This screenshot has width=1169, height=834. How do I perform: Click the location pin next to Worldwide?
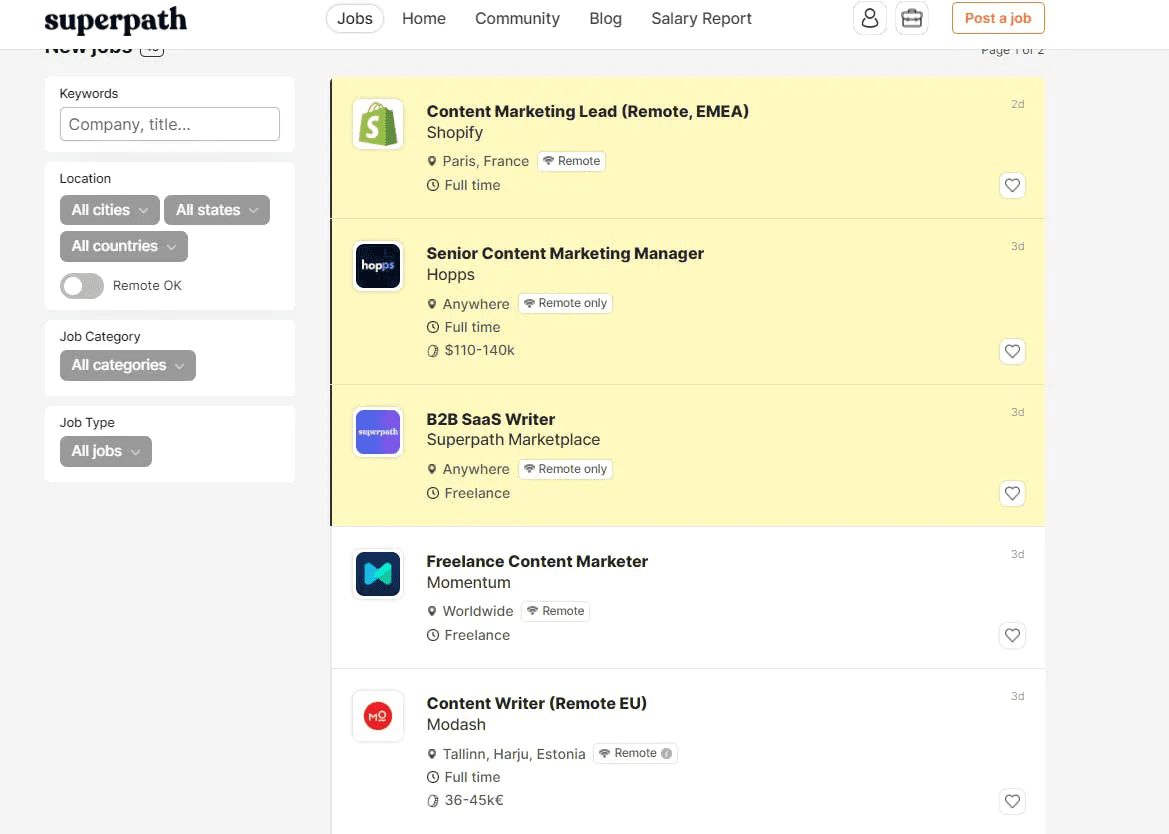432,611
